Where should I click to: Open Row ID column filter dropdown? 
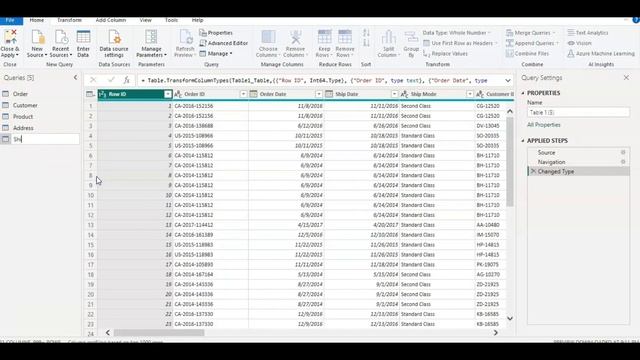168,94
